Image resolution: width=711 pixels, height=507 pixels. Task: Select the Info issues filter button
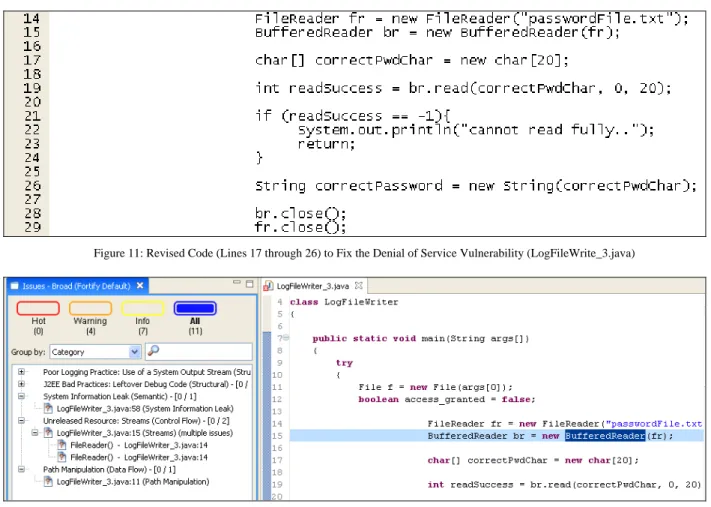click(143, 308)
